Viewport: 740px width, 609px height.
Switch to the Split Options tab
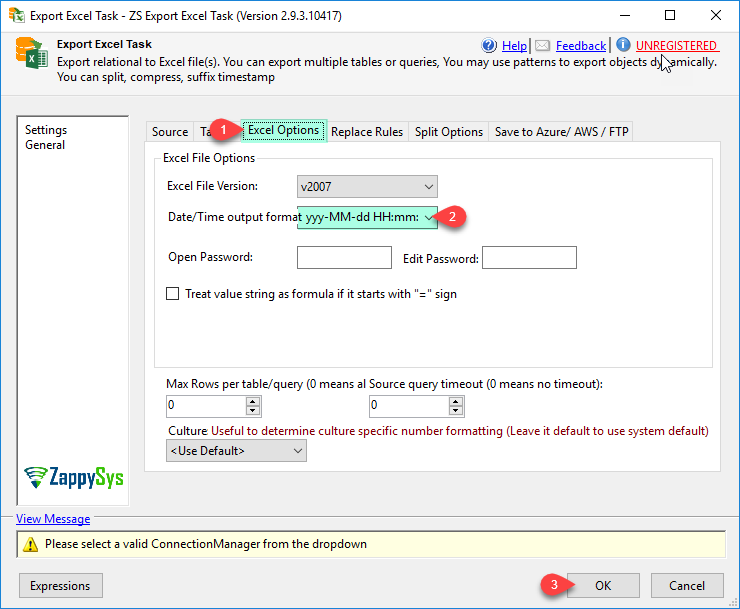(449, 132)
